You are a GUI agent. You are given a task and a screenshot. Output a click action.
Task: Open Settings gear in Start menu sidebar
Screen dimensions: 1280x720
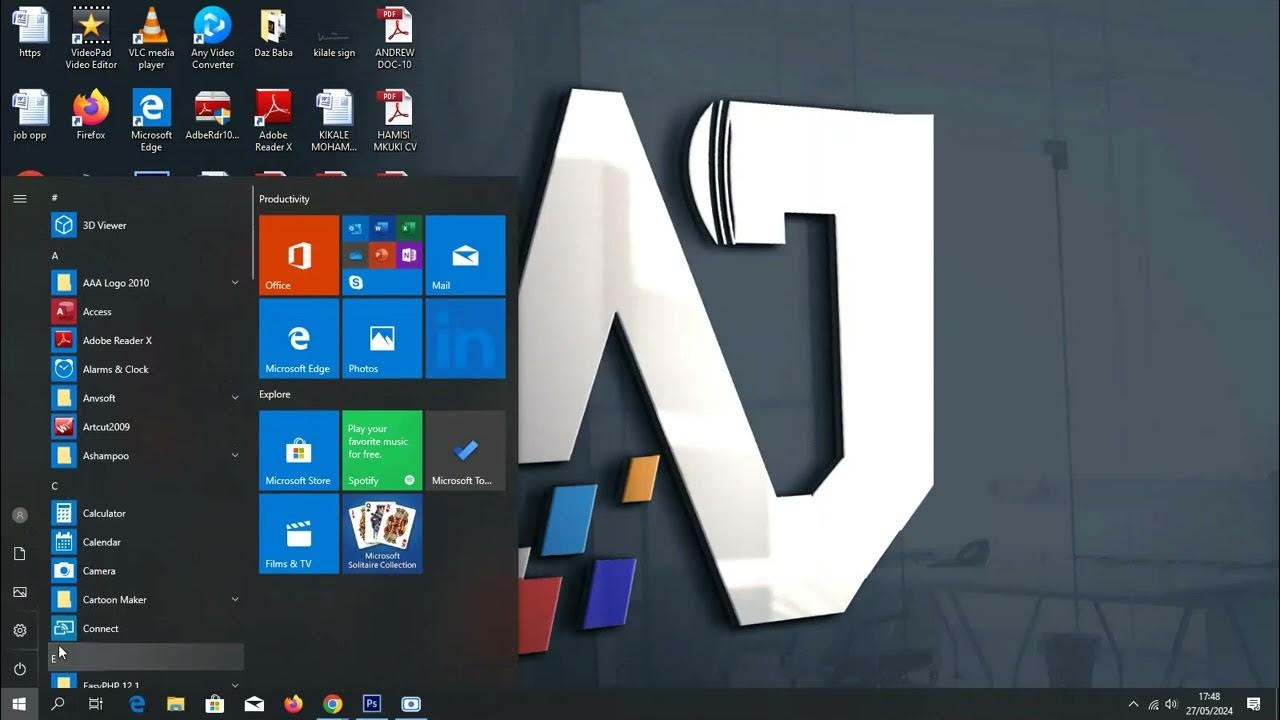pyautogui.click(x=19, y=631)
